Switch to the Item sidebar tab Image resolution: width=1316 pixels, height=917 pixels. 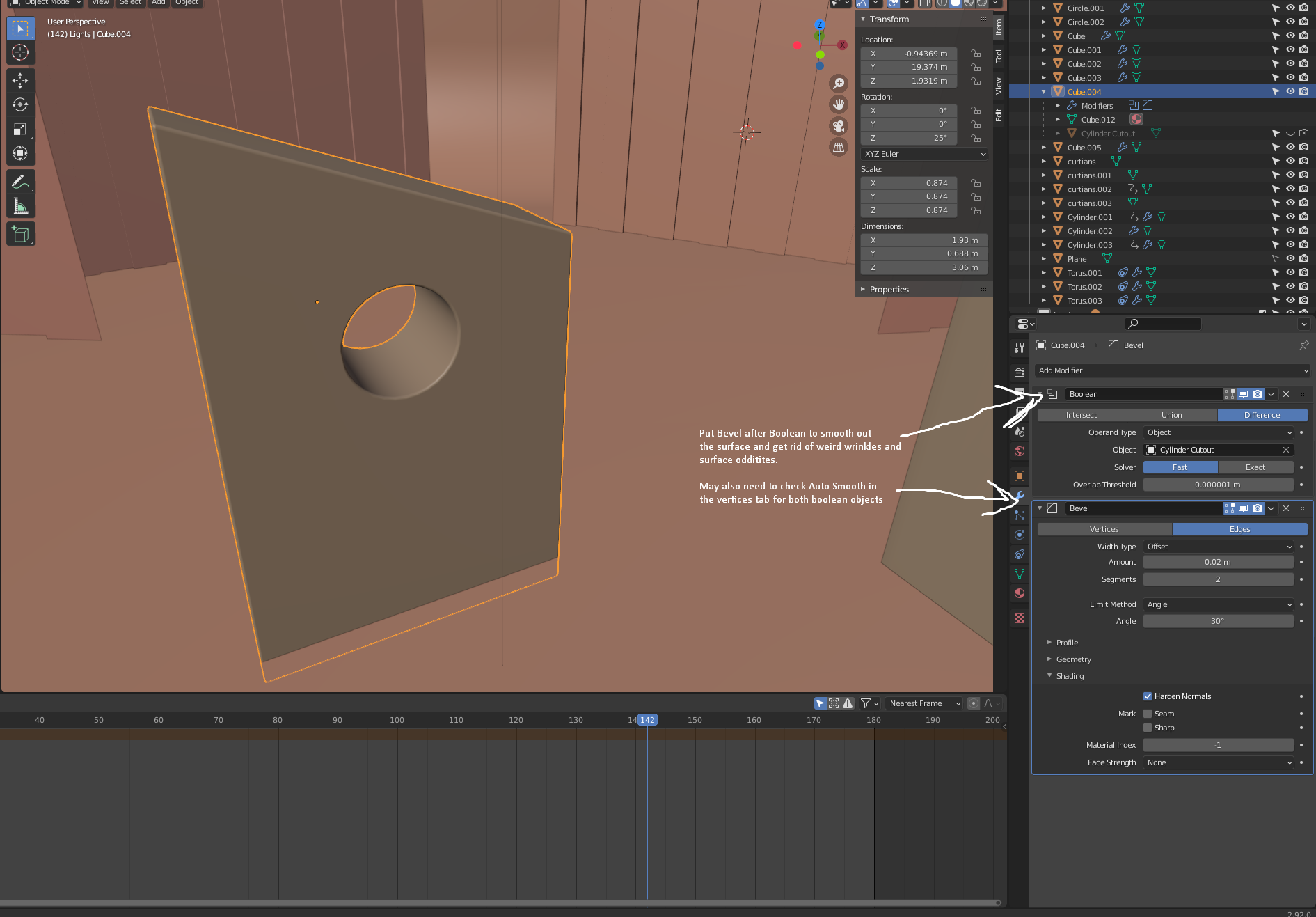(999, 27)
